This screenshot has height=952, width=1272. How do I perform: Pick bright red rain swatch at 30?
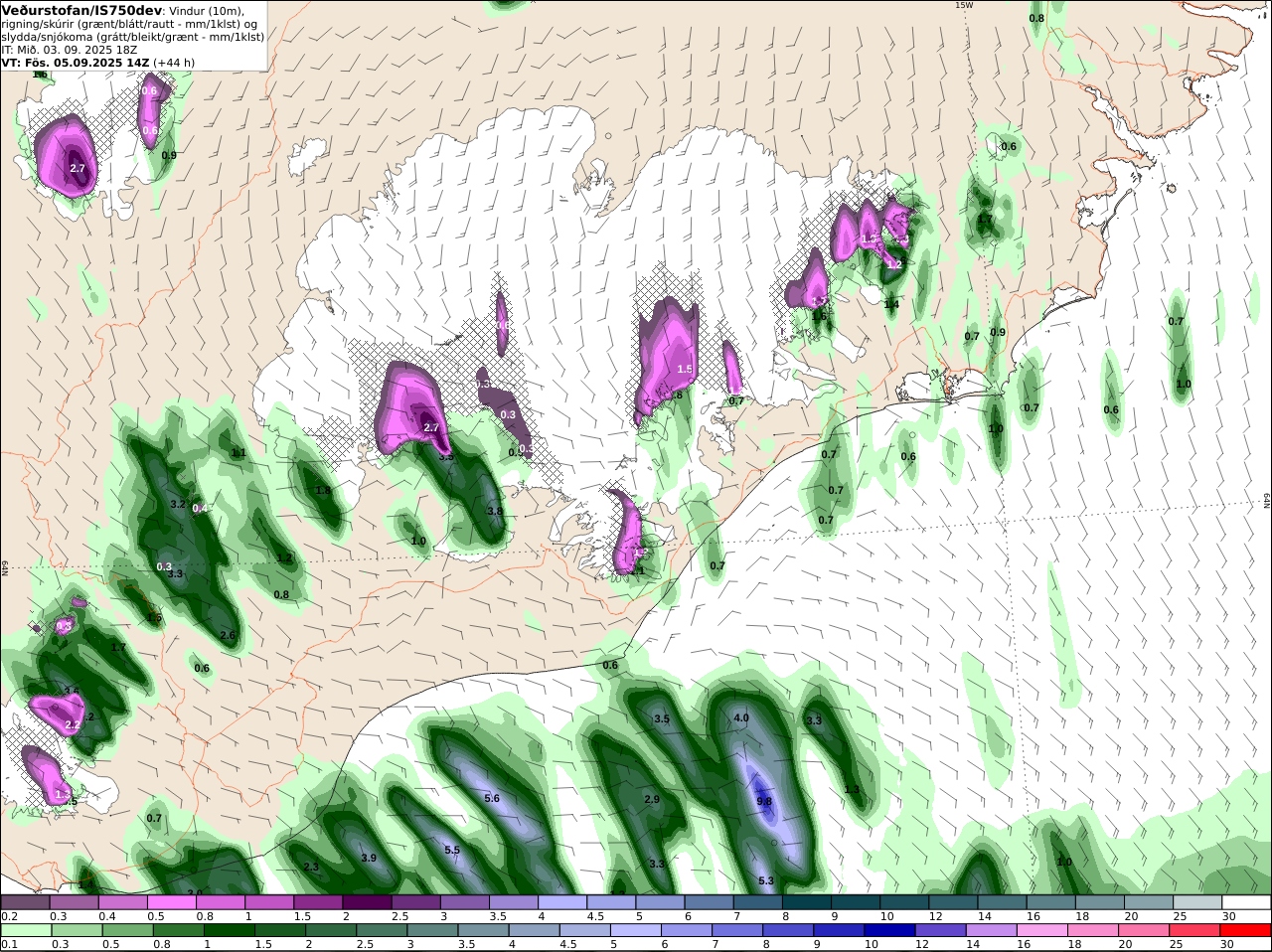[x=1247, y=931]
